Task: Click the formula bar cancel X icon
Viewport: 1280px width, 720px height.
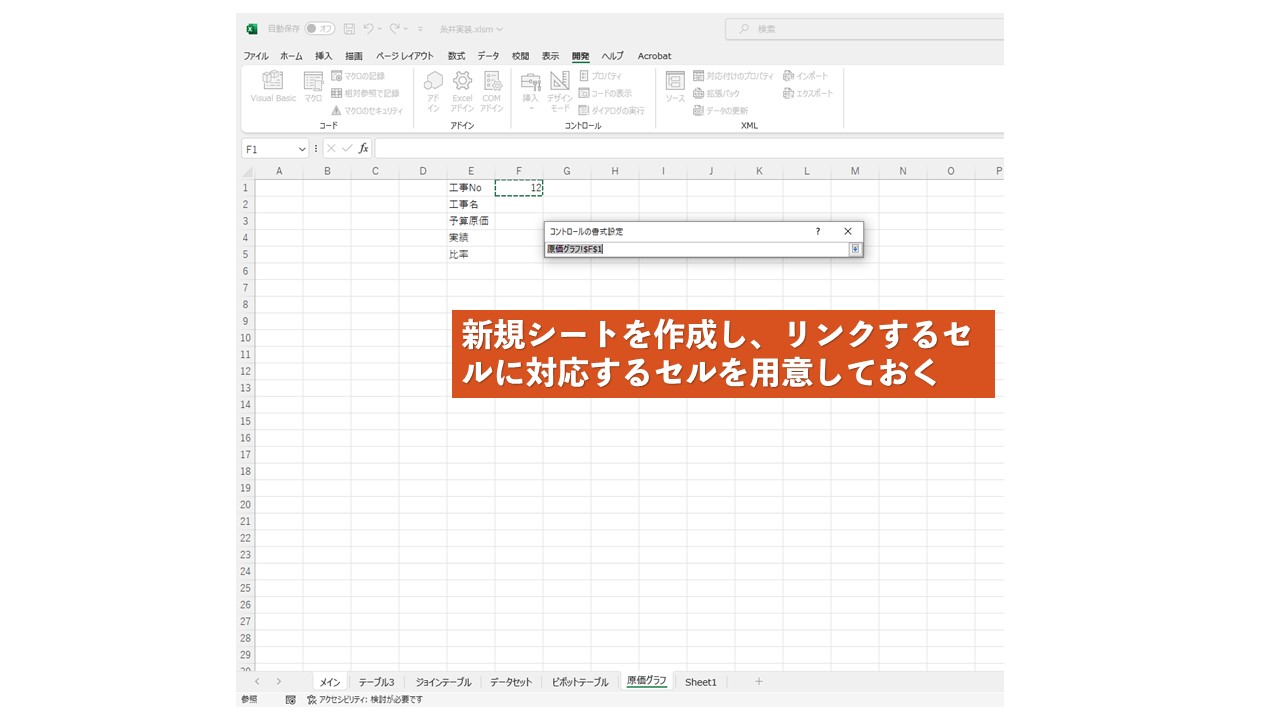Action: tap(331, 148)
